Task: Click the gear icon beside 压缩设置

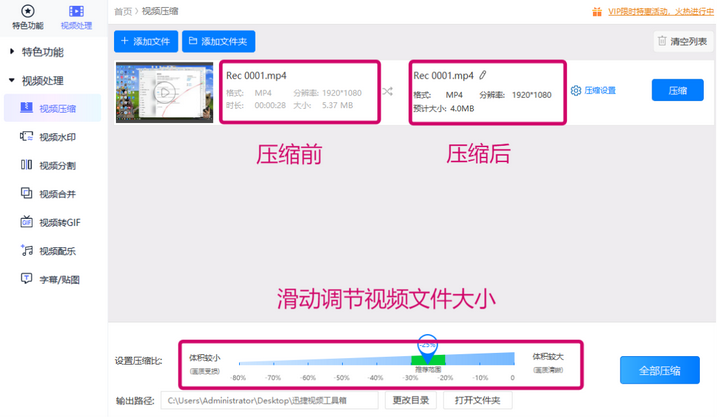Action: pyautogui.click(x=576, y=90)
